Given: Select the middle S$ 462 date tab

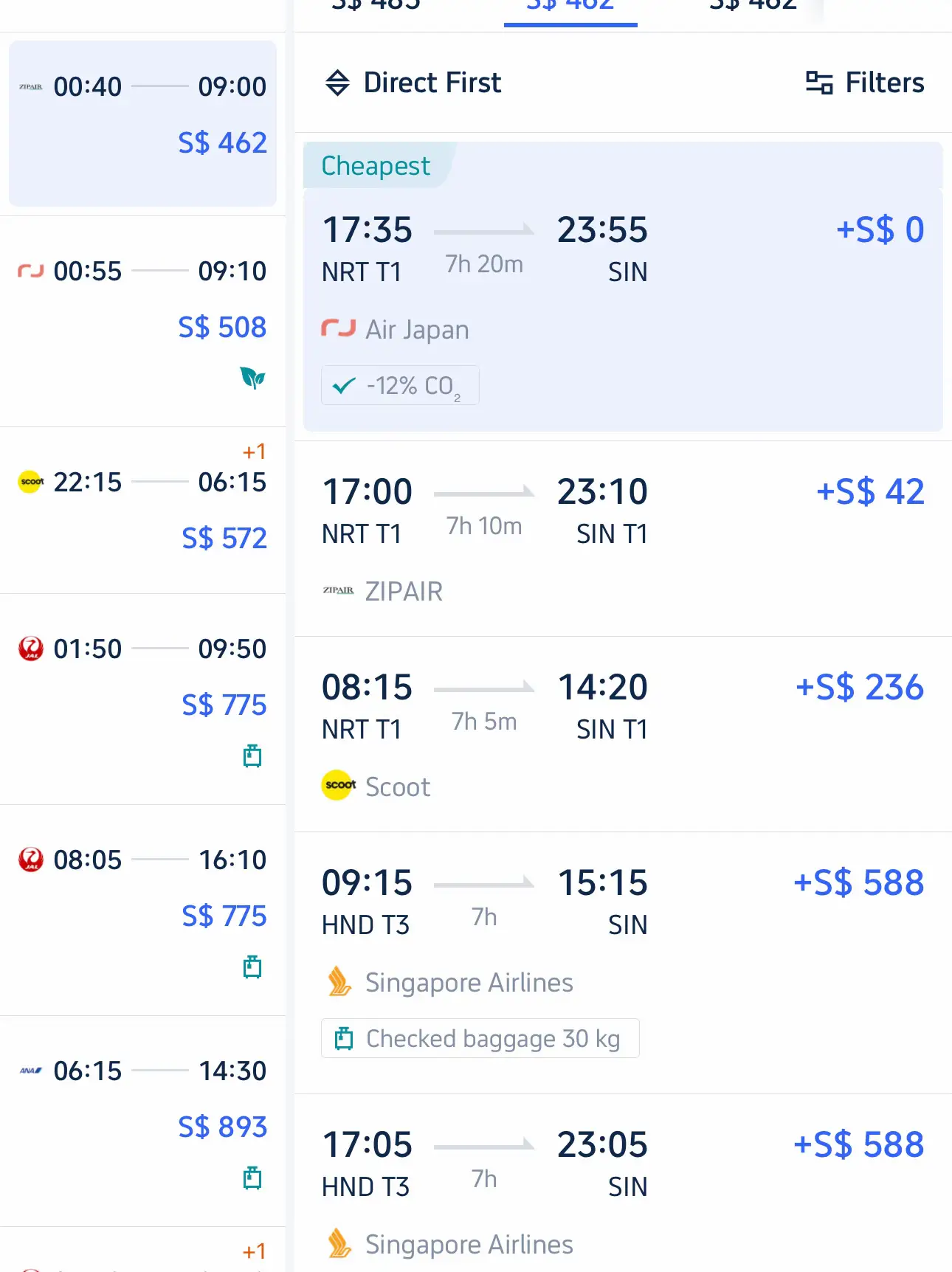Looking at the screenshot, I should 570,7.
